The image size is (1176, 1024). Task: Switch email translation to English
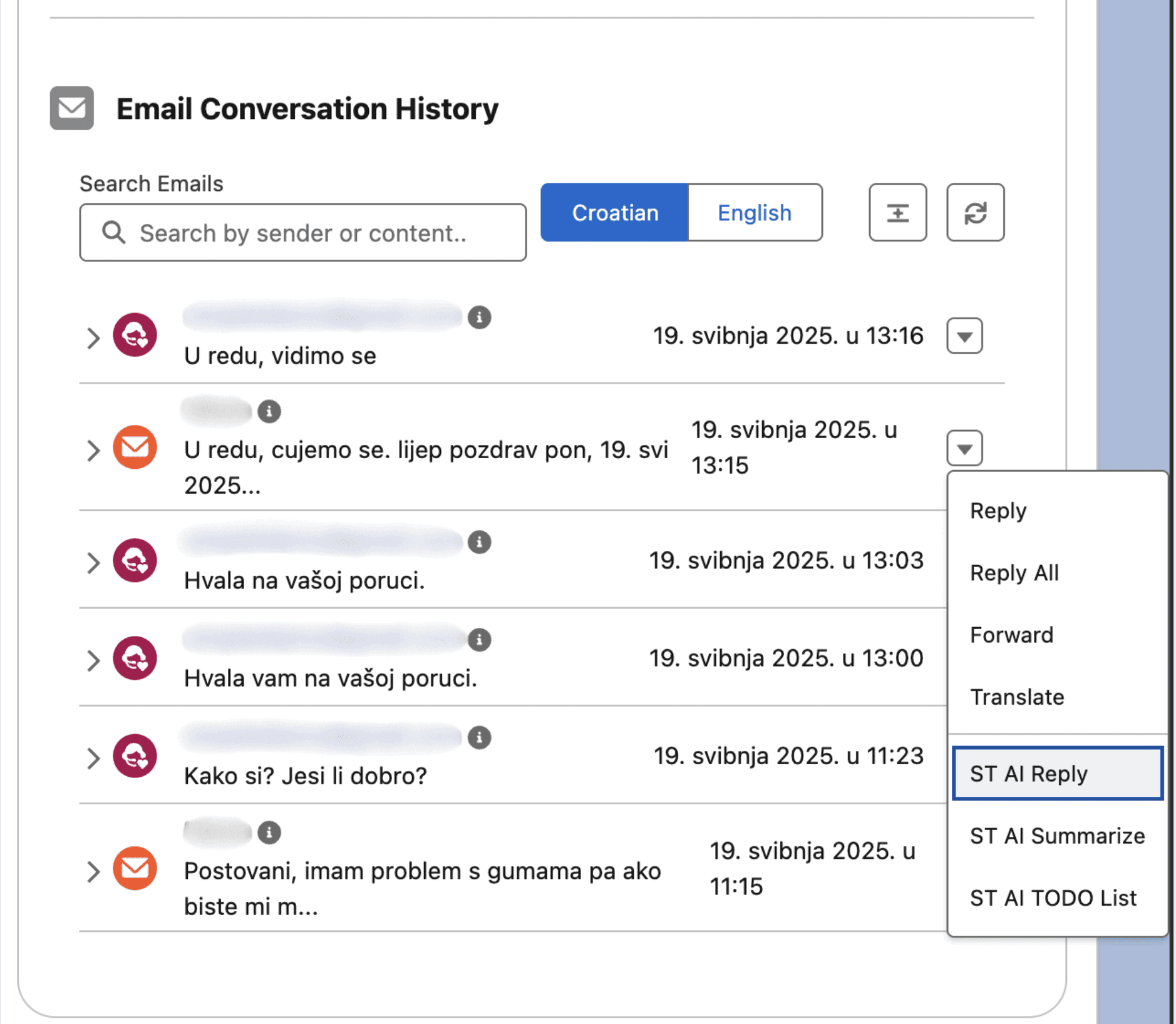(x=754, y=213)
